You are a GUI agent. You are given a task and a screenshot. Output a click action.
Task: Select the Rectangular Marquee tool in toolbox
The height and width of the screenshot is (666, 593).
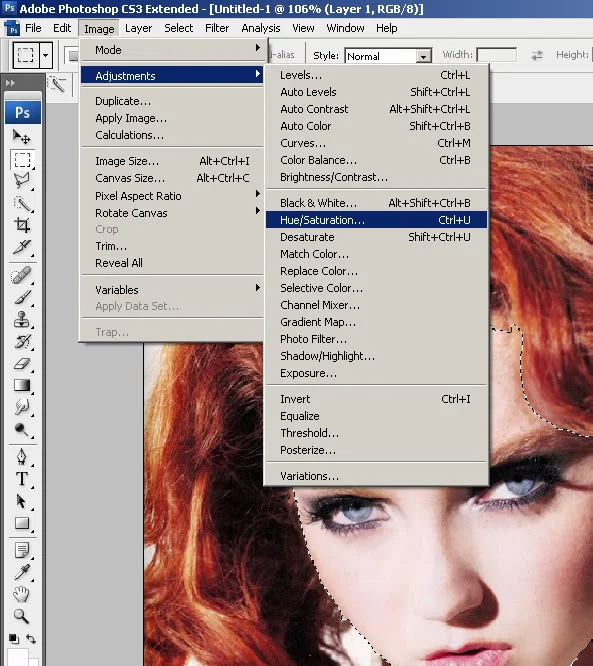click(22, 160)
